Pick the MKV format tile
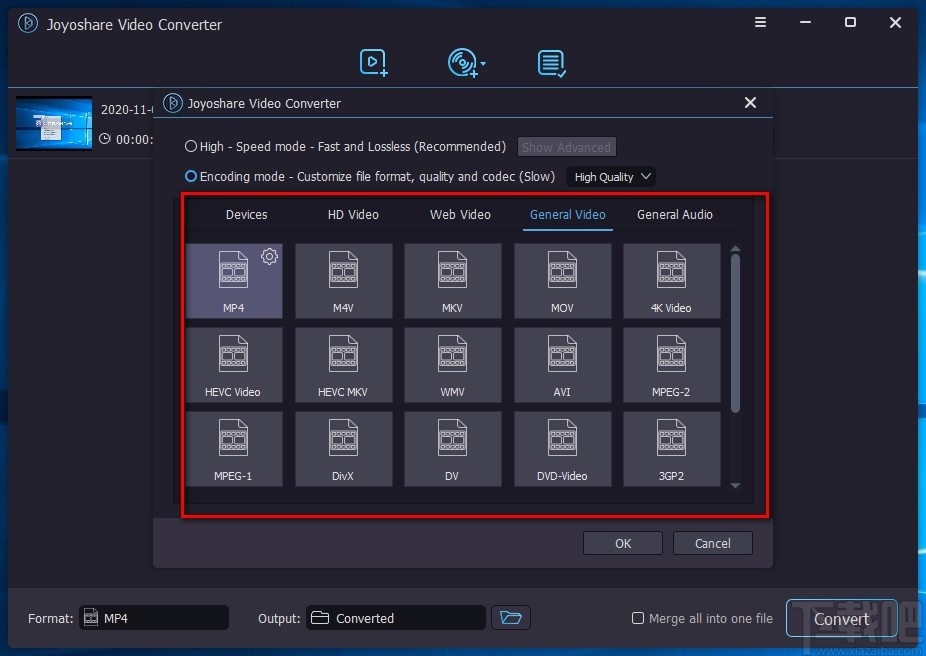 pos(452,281)
